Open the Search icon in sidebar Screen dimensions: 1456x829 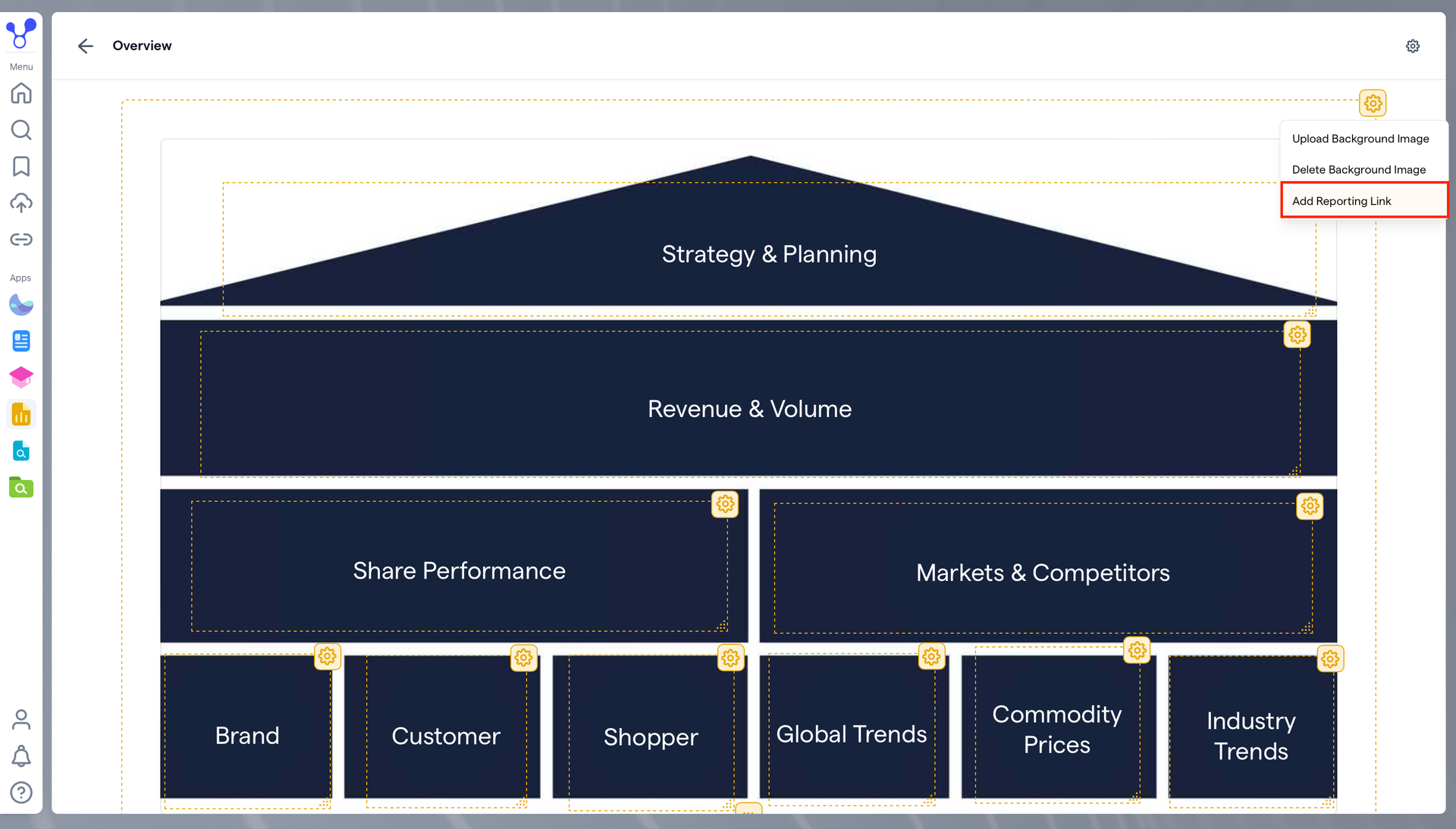(21, 130)
